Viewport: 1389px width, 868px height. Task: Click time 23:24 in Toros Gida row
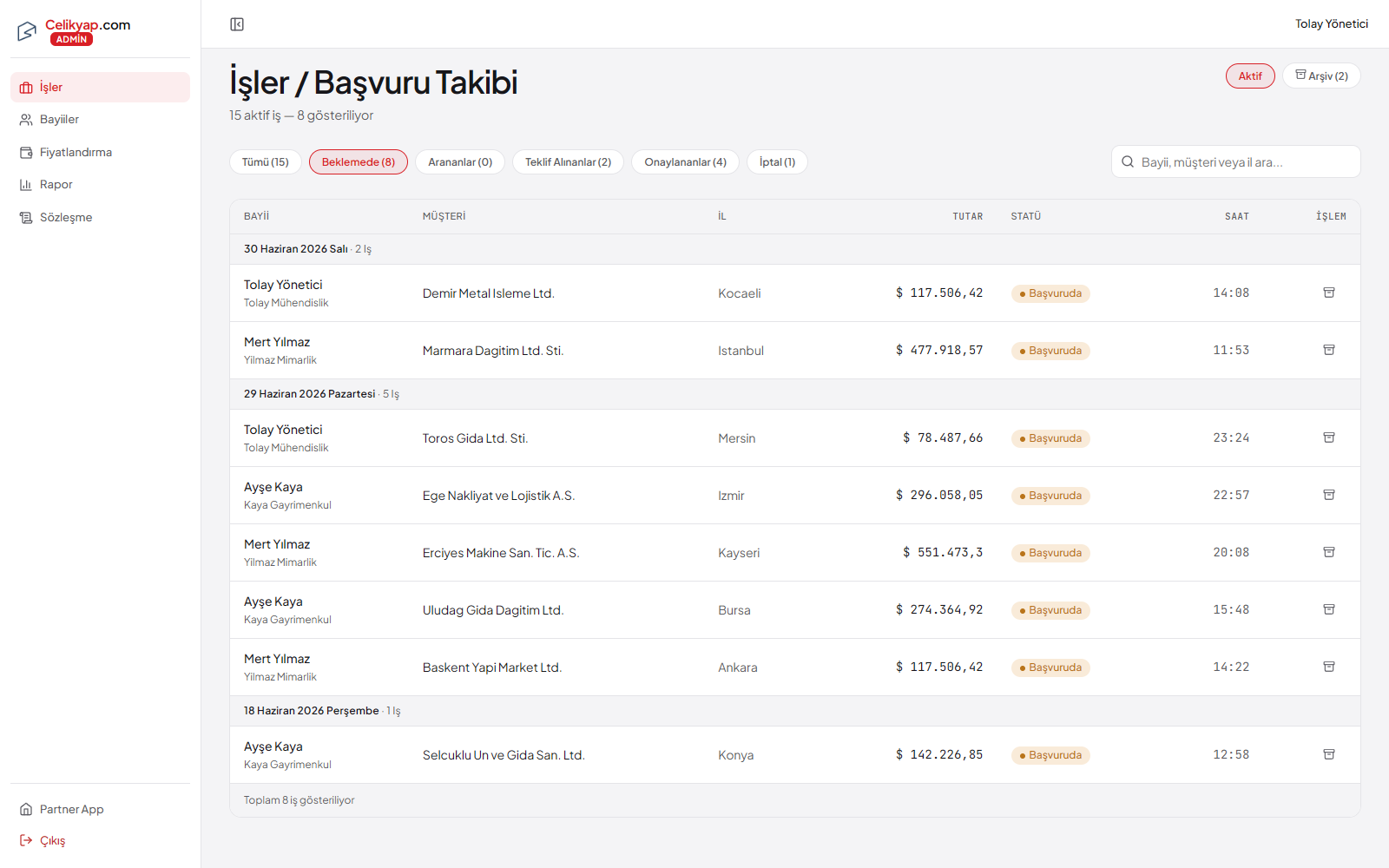(x=1231, y=437)
